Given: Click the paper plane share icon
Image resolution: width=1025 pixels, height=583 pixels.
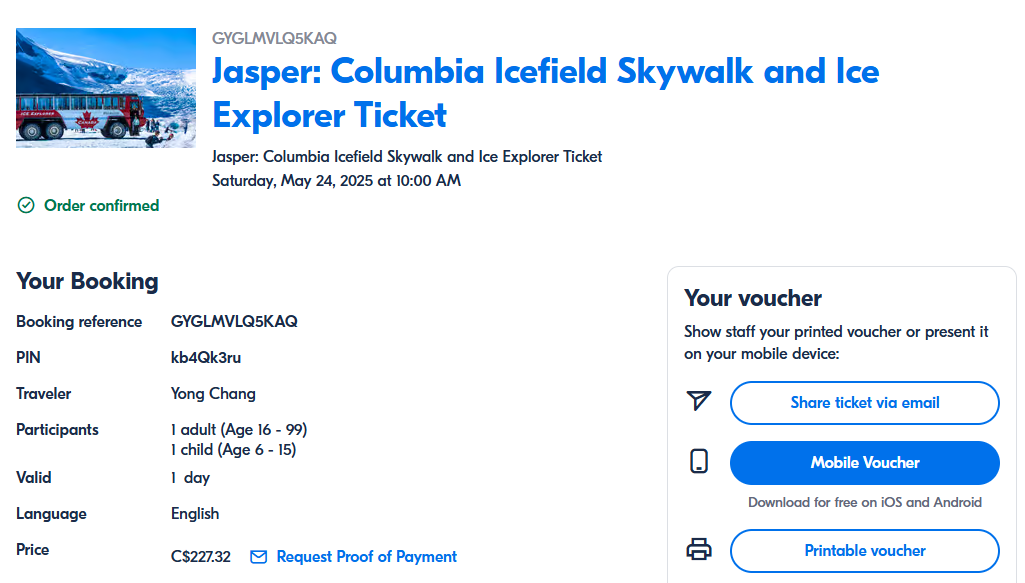Looking at the screenshot, I should tap(698, 401).
